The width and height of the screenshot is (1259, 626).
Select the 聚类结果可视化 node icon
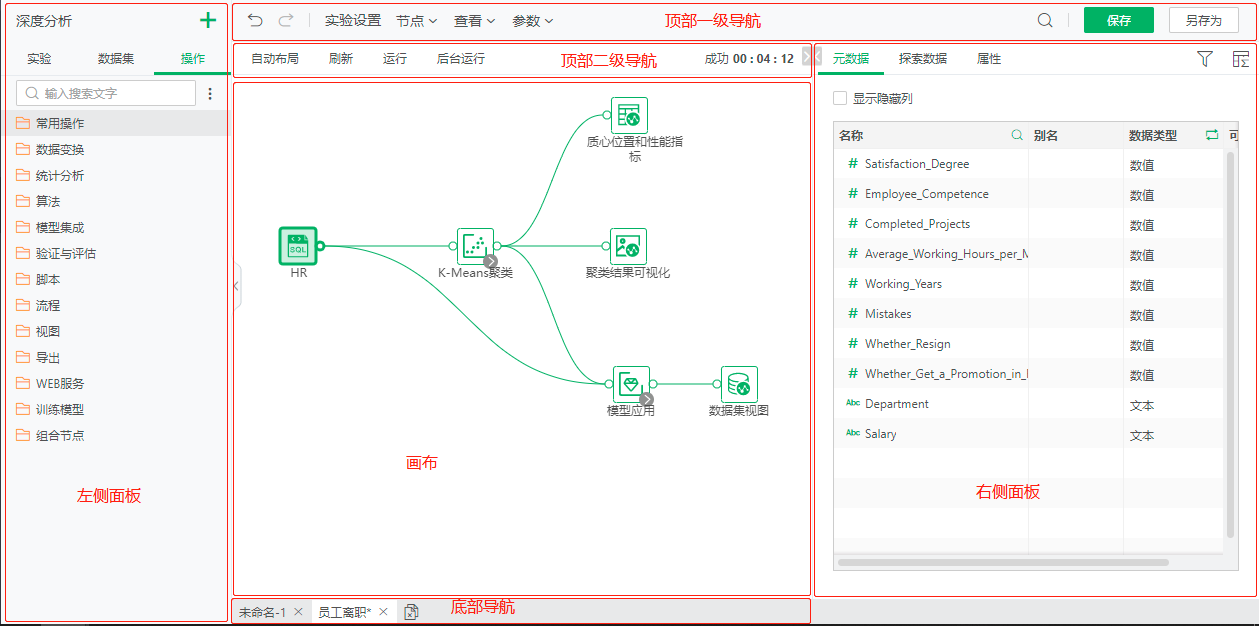coord(629,246)
